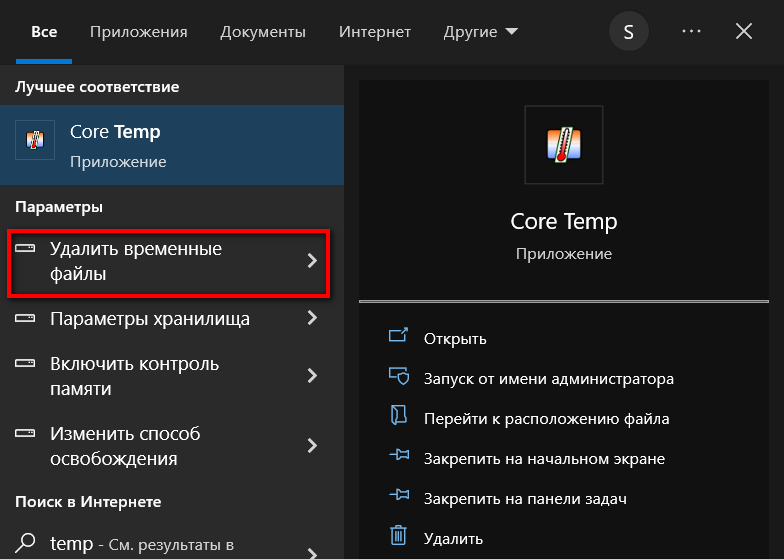784x559 pixels.
Task: Expand chevron next to Удалить временные файлы
Action: pos(312,260)
